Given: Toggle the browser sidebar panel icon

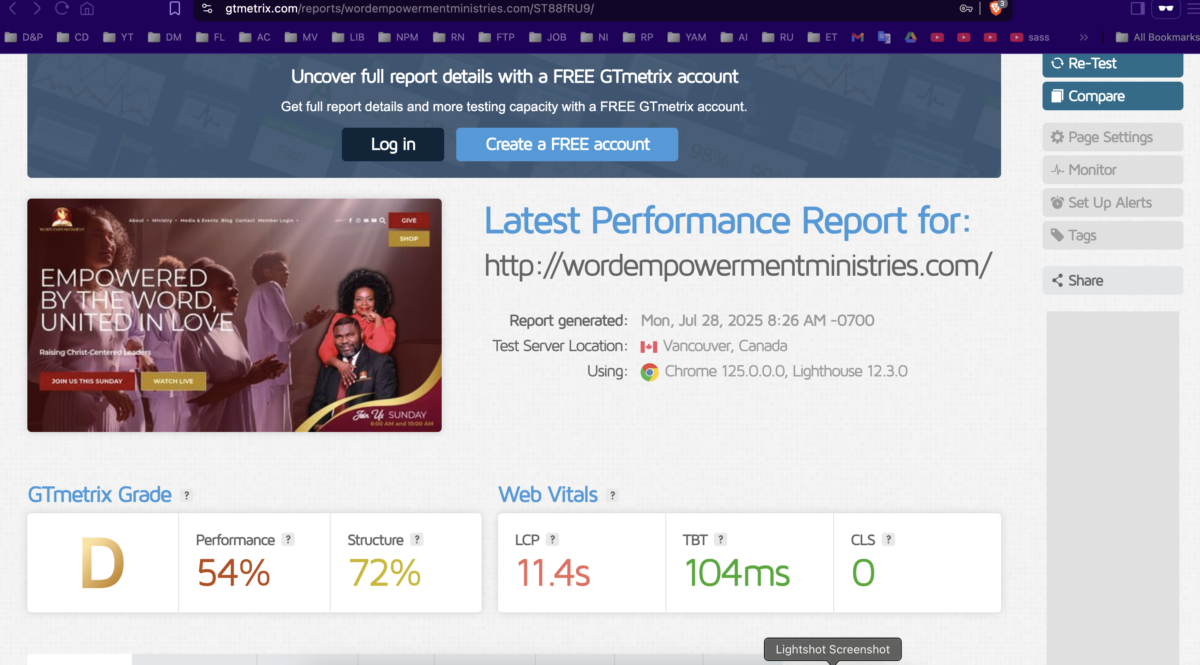Looking at the screenshot, I should 1137,8.
